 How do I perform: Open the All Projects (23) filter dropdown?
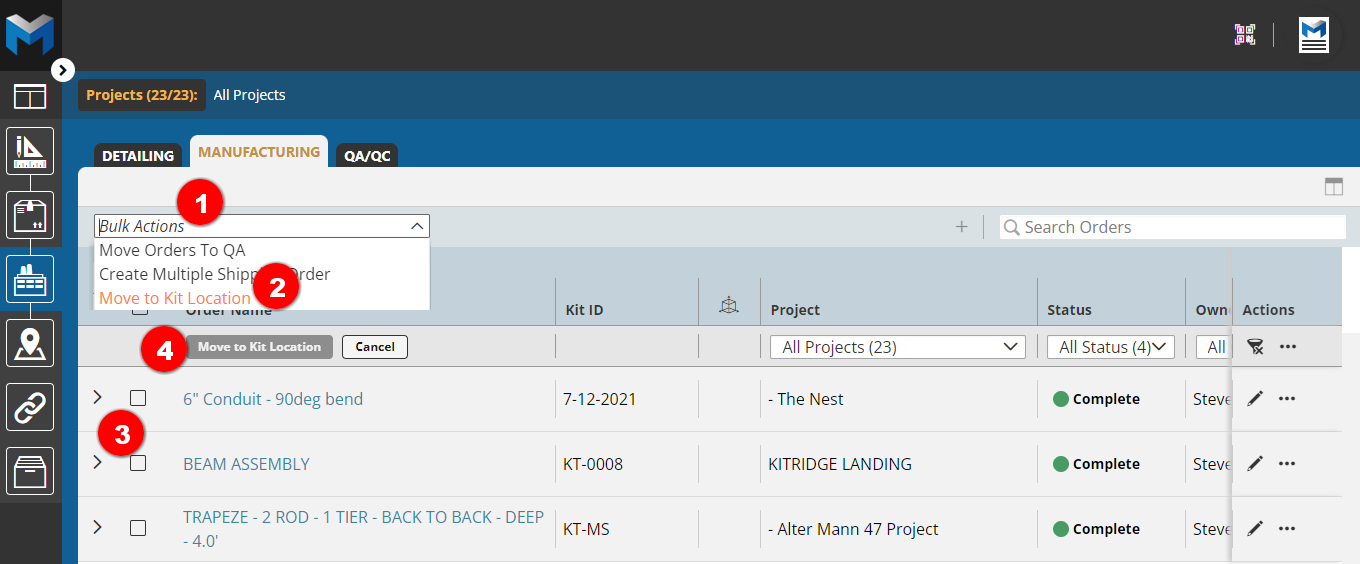(x=897, y=347)
